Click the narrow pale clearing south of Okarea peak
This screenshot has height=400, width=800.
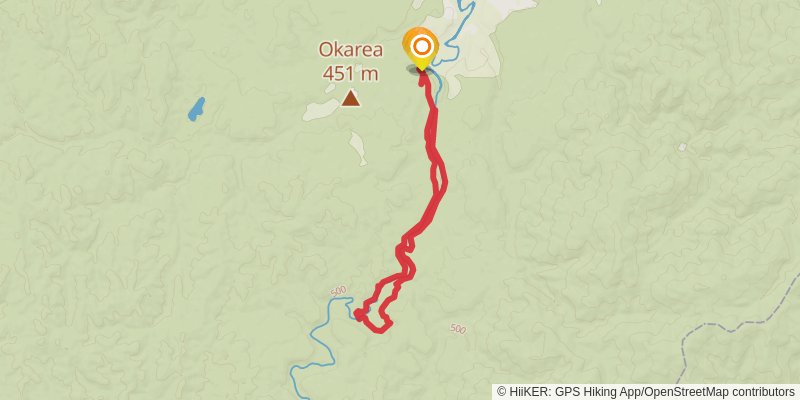tap(358, 148)
